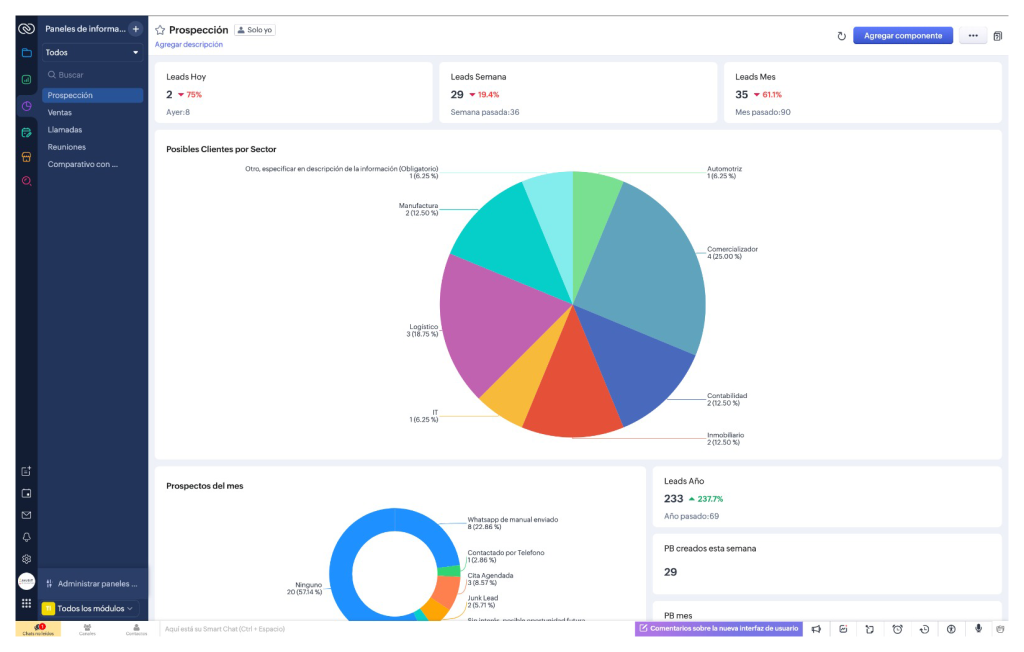Open the Ventas dashboard
This screenshot has width=1024, height=652.
[60, 113]
